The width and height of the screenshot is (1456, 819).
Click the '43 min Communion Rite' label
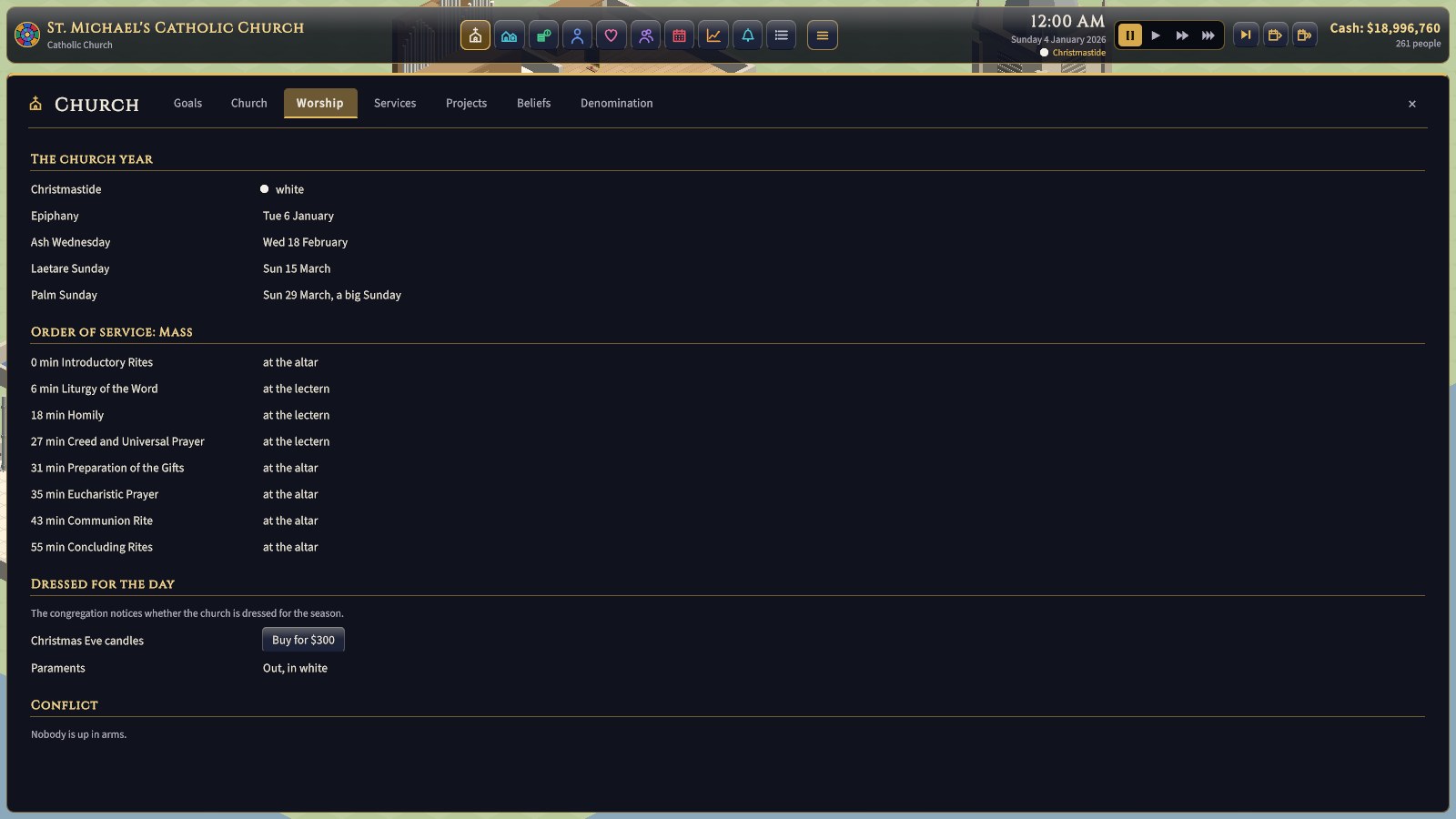[x=92, y=521]
